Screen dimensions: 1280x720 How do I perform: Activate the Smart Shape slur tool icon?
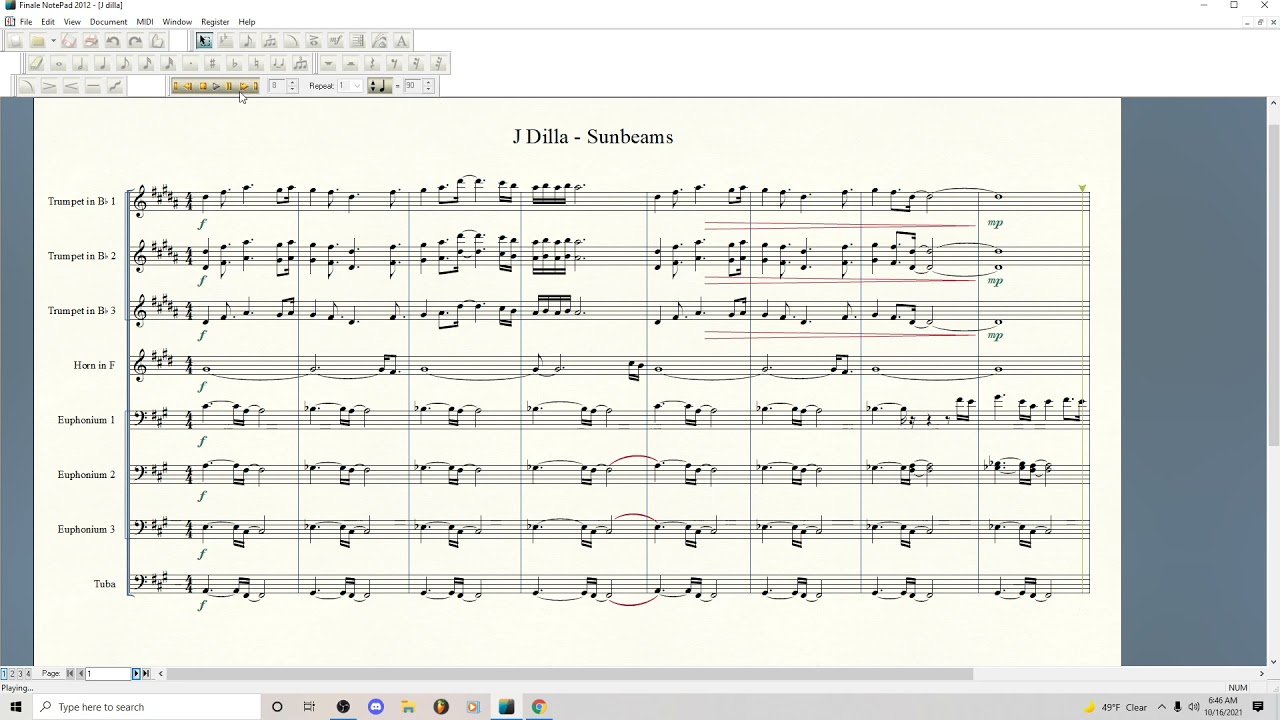(x=292, y=41)
